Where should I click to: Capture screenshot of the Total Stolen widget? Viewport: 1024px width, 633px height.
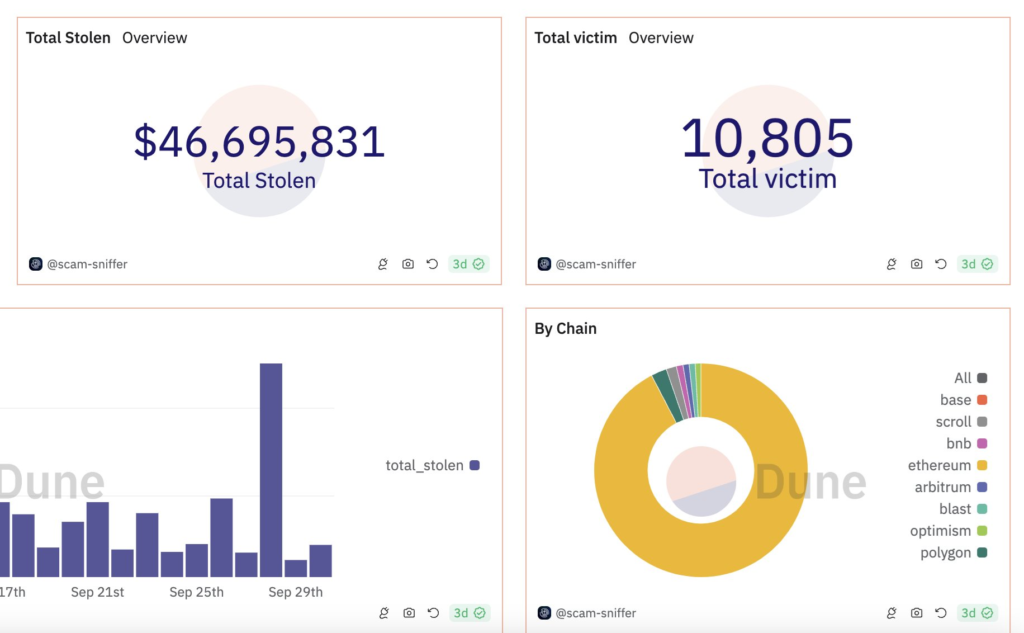408,264
